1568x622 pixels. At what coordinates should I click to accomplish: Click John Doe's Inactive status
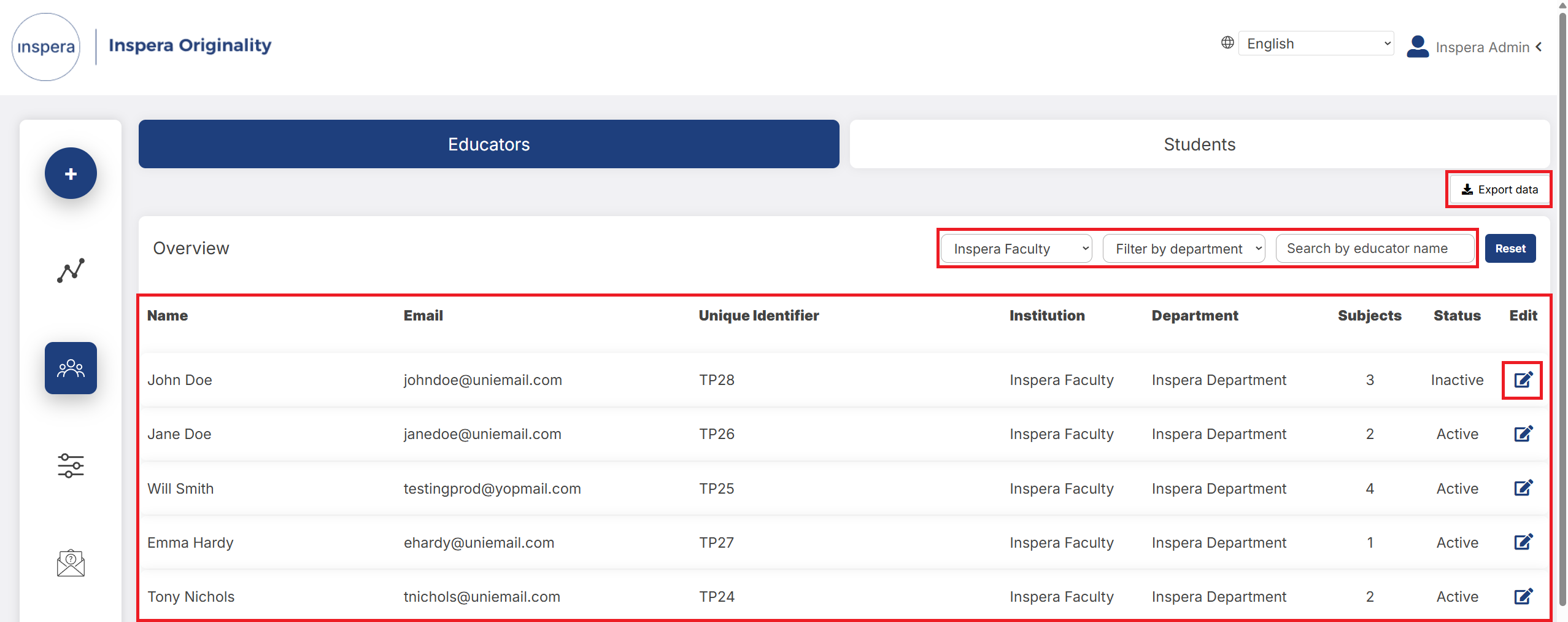(1457, 380)
